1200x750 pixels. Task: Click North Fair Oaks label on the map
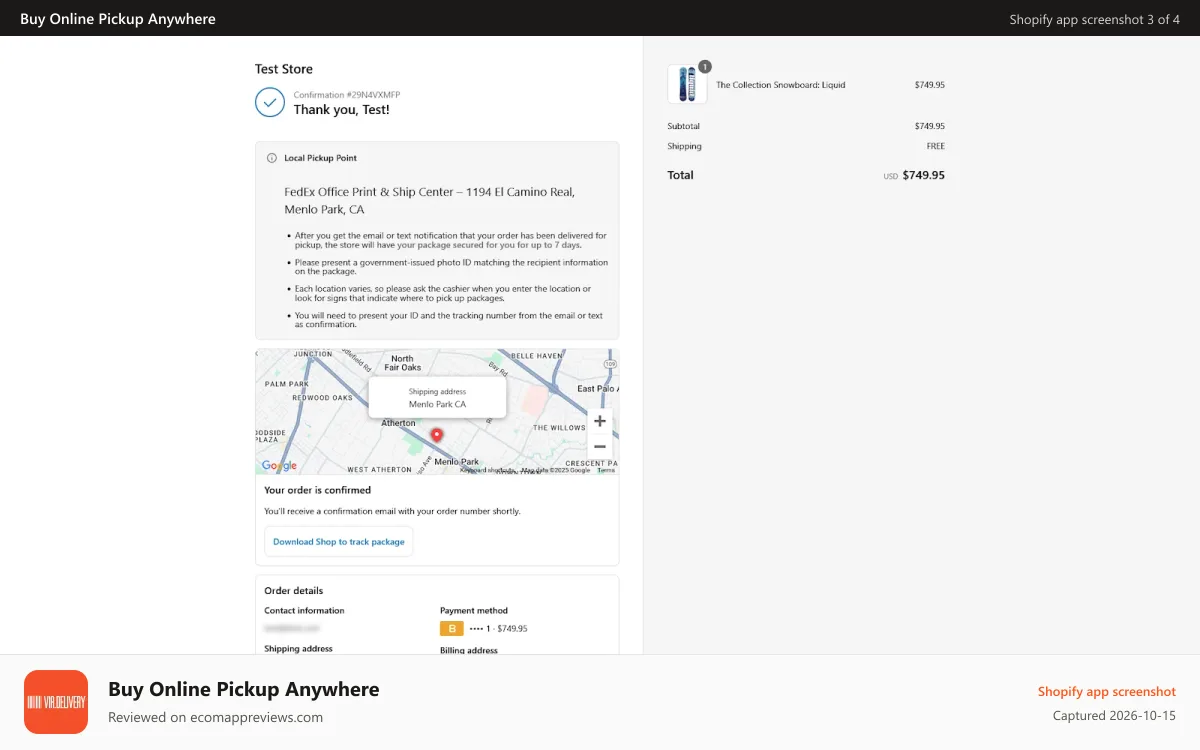[x=402, y=363]
